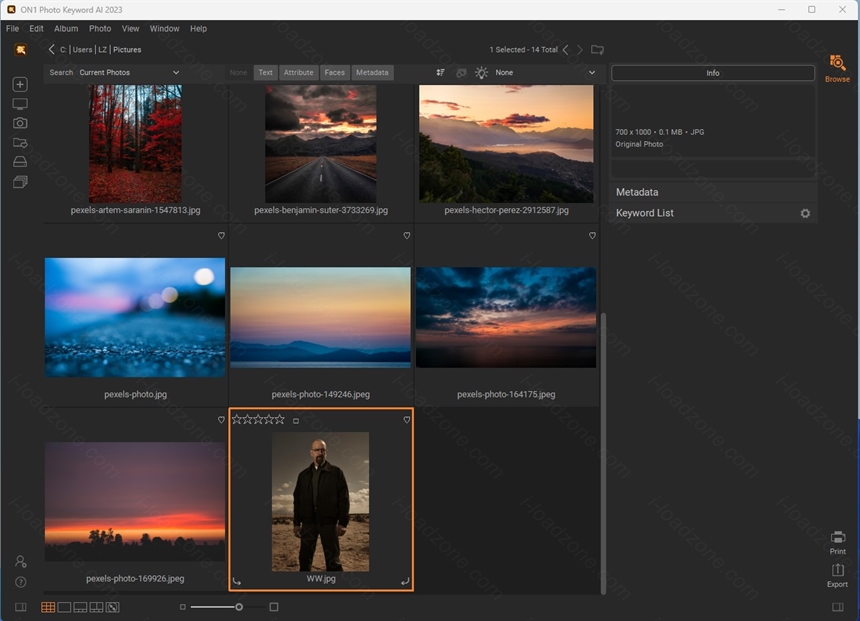Open the cataloged folders icon in sidebar

coord(20,143)
